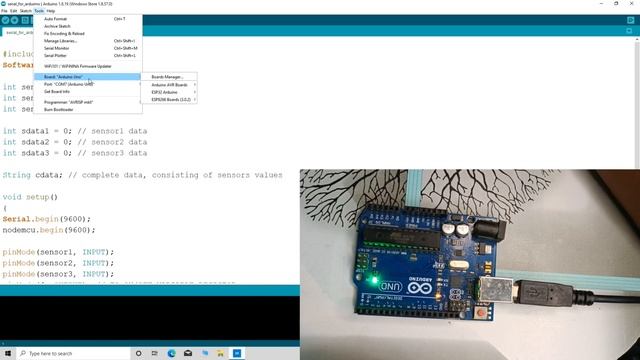Click 'Serial.begin(9600);' code line
This screenshot has width=640, height=360.
click(47, 219)
